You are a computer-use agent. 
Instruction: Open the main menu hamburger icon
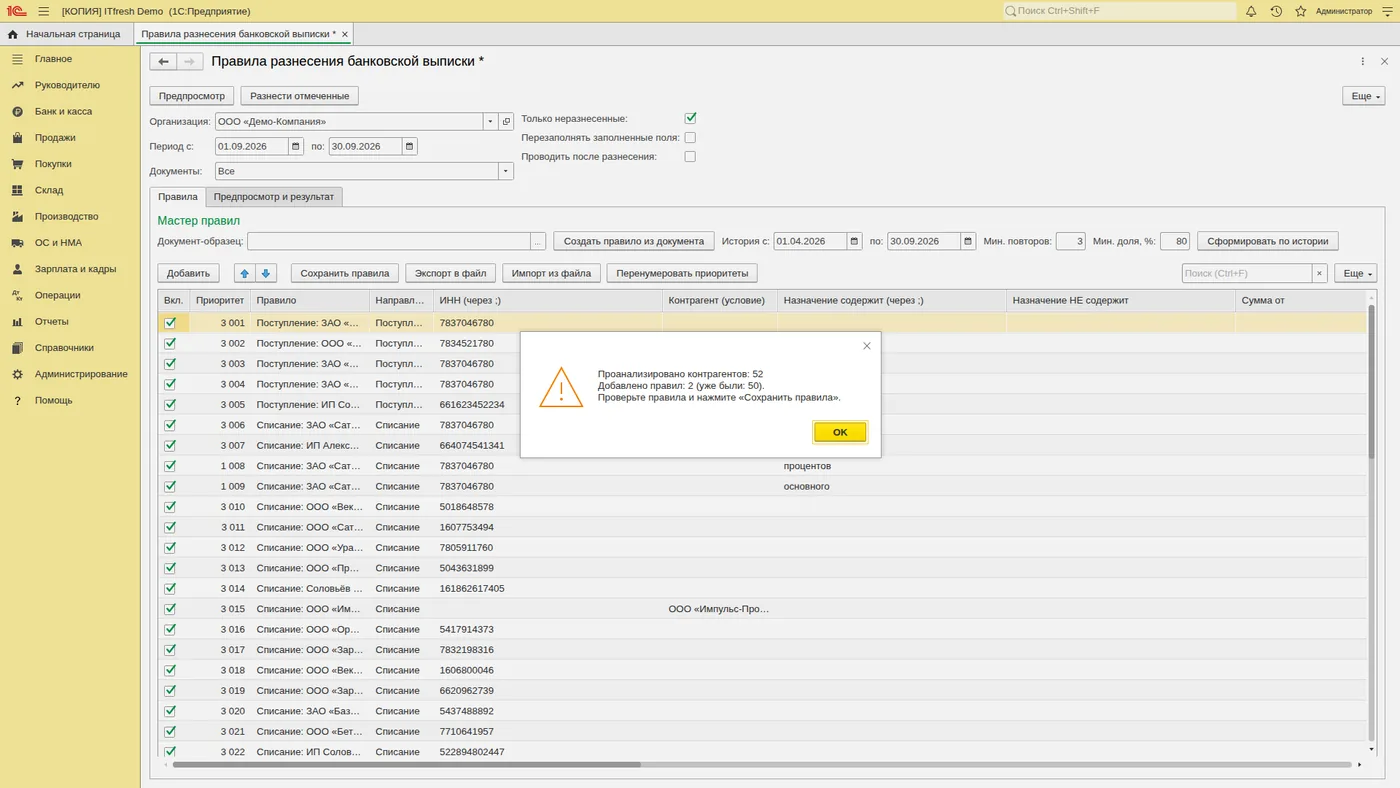point(44,11)
